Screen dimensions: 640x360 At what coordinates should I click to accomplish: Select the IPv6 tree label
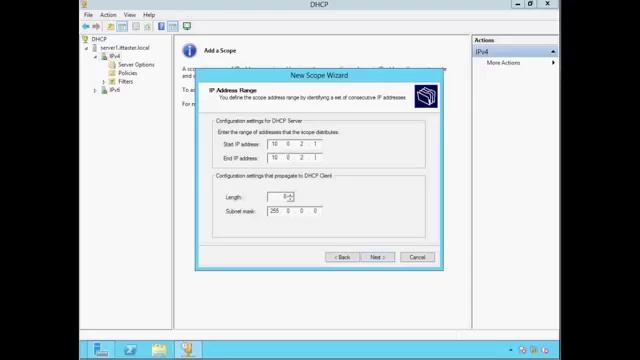coord(115,90)
